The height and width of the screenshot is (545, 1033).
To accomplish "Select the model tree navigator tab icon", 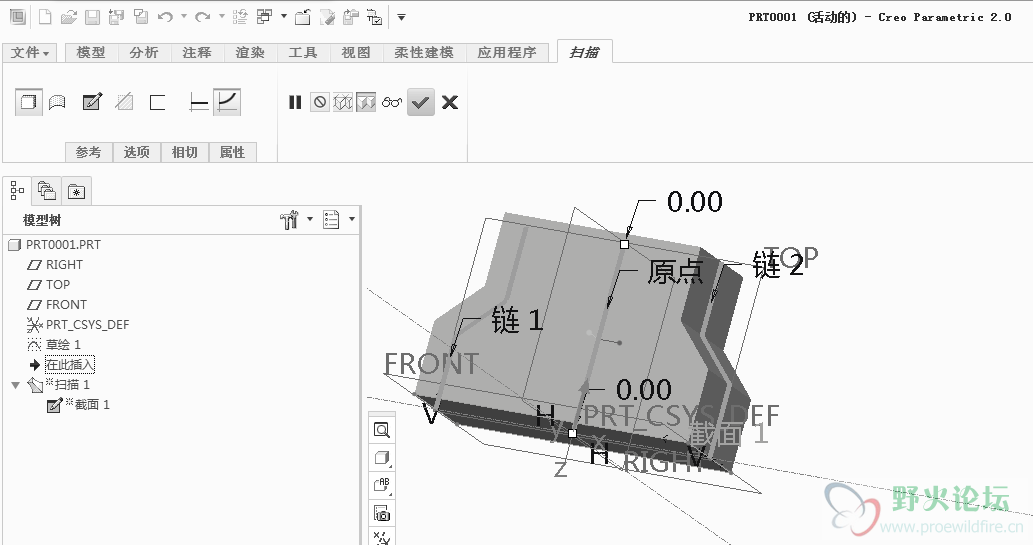I will pos(17,191).
